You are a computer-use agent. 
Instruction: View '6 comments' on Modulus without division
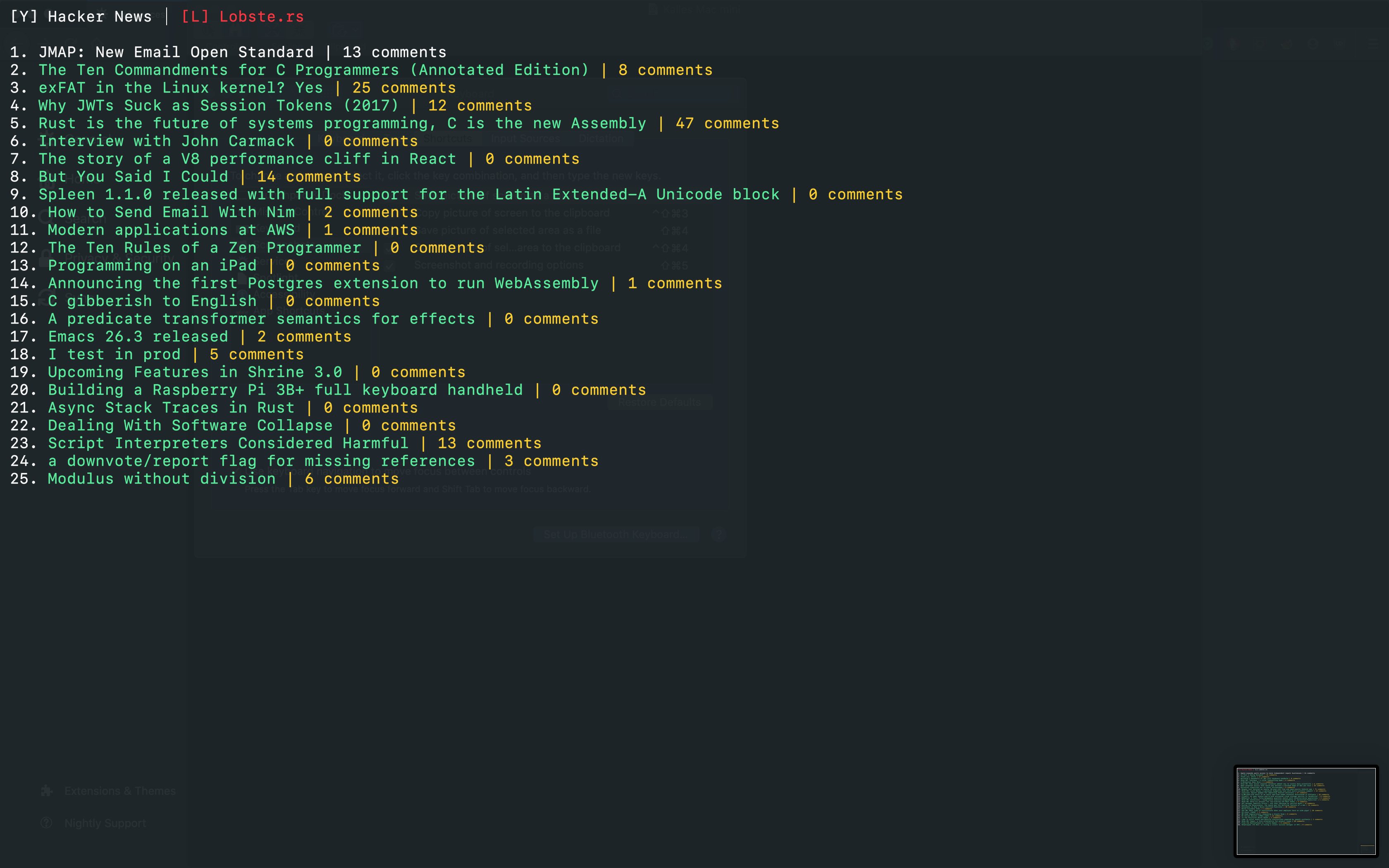tap(352, 479)
